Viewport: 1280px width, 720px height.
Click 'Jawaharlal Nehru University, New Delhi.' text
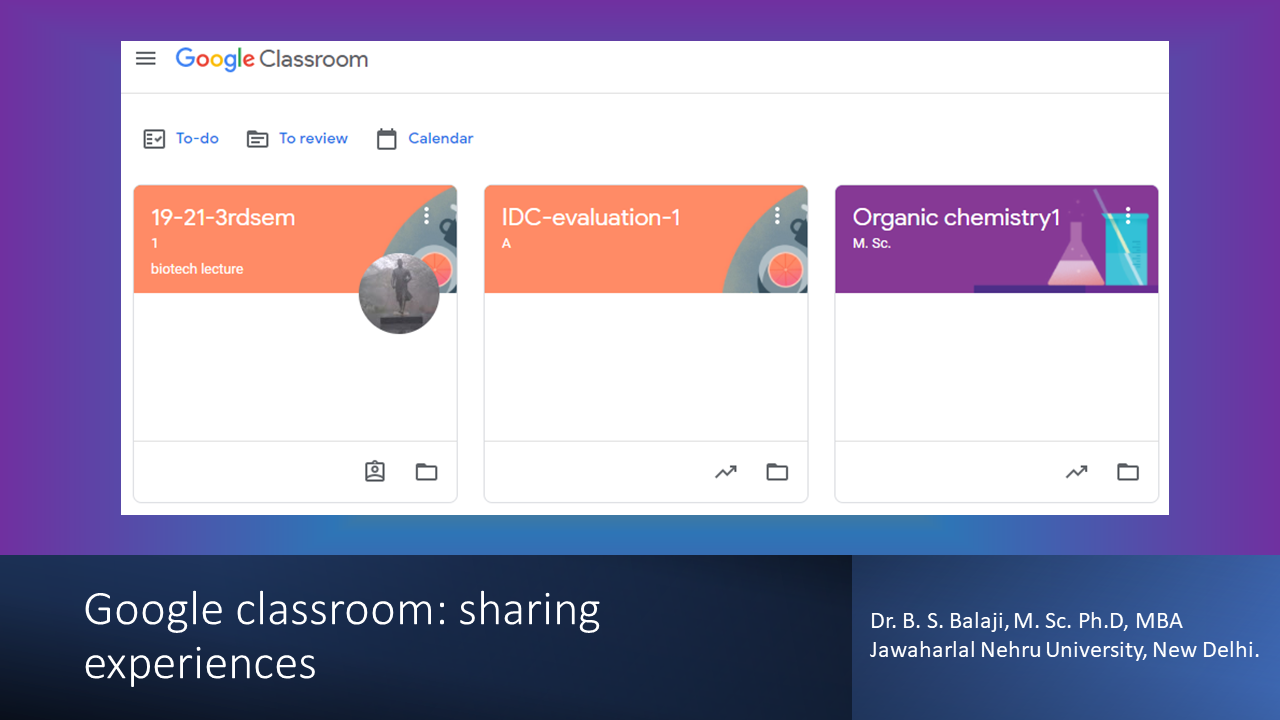tap(1064, 650)
